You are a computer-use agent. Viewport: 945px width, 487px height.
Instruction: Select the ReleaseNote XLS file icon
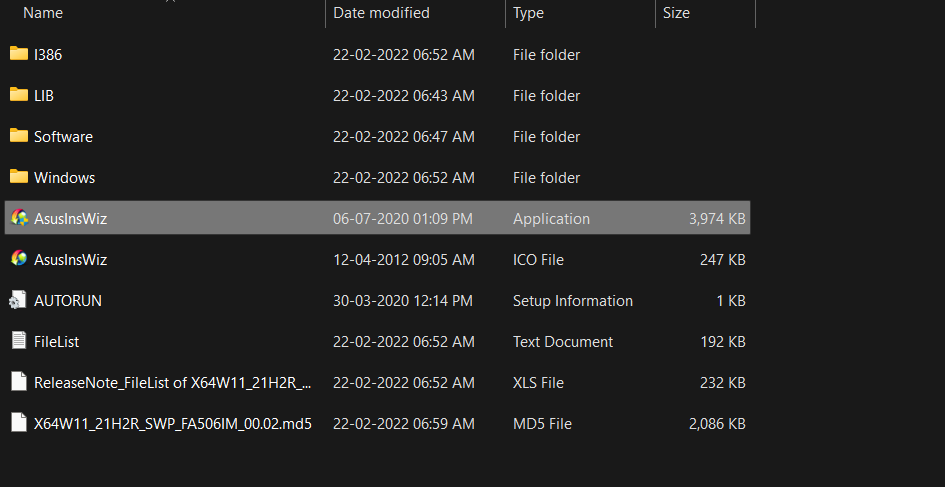click(19, 382)
